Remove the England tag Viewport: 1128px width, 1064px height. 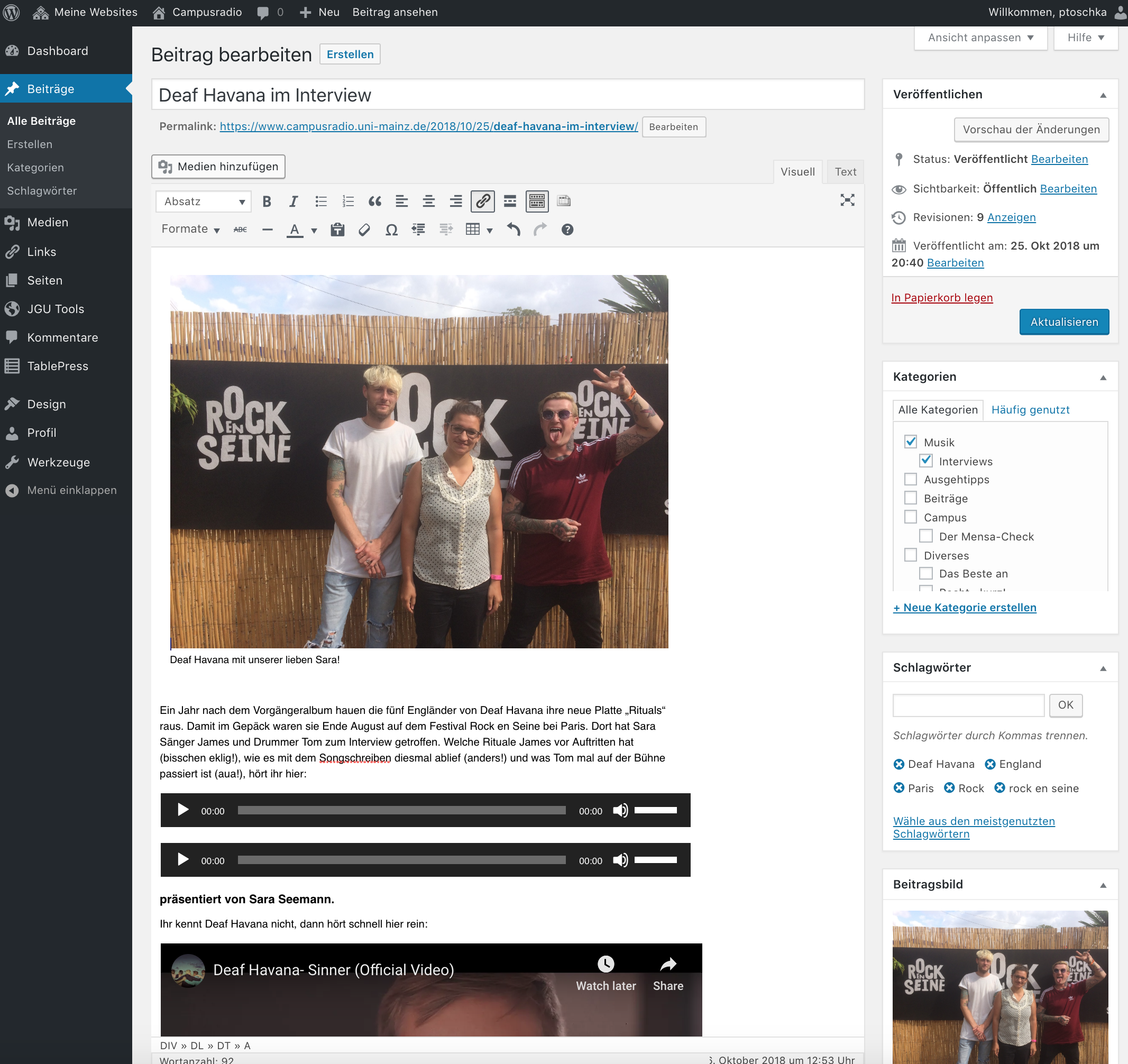(x=990, y=764)
